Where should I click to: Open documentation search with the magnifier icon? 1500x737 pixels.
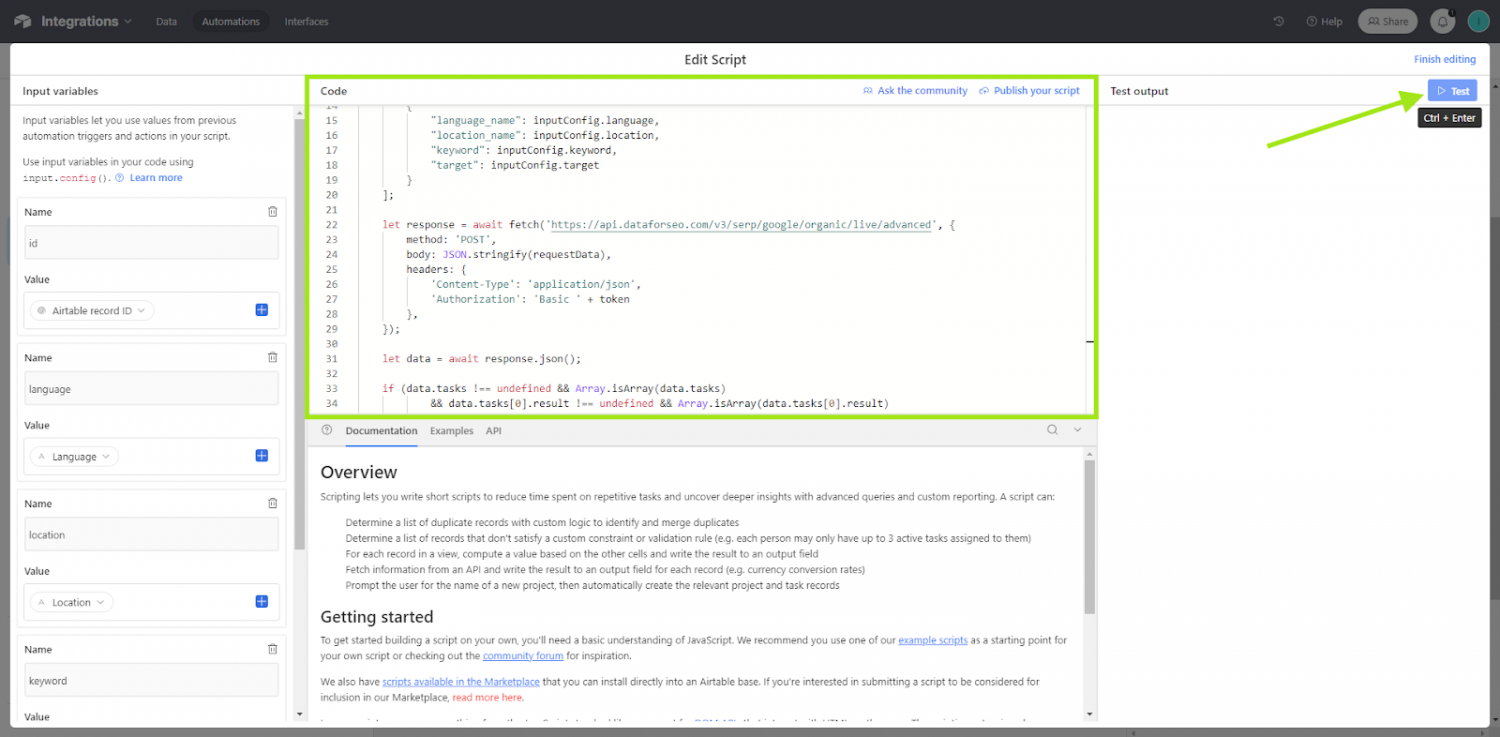click(1050, 429)
